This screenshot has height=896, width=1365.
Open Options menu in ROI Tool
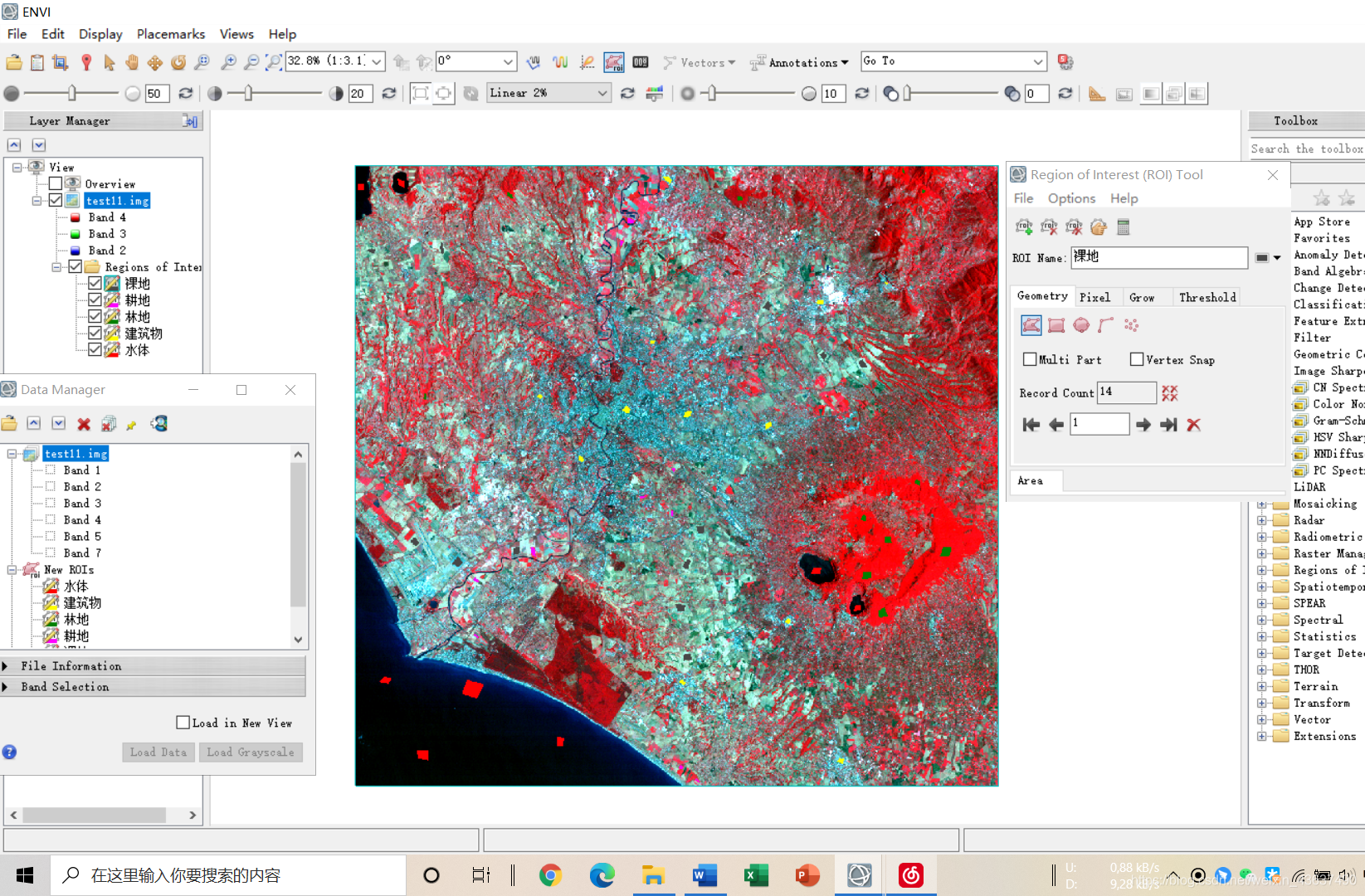1071,198
